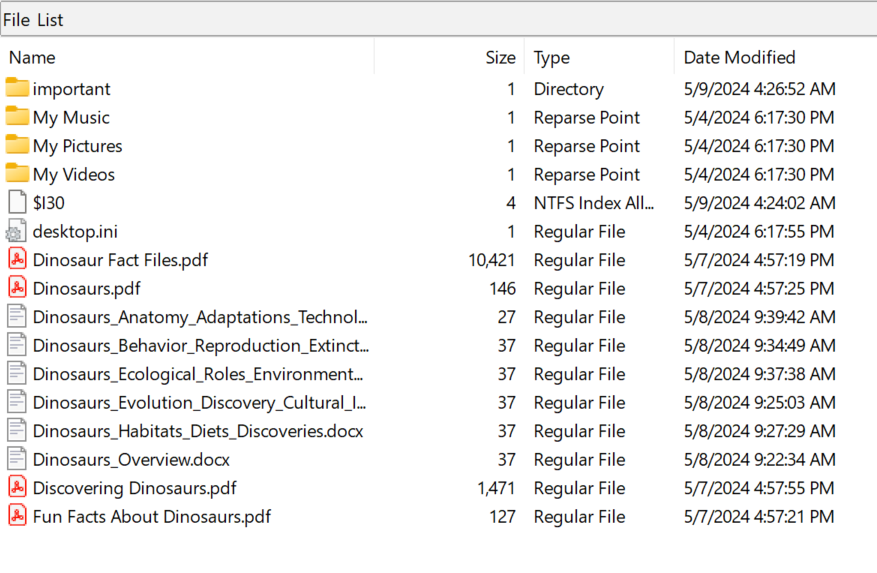Click the NTFS Index All... type entry
This screenshot has width=877, height=573.
pos(594,203)
